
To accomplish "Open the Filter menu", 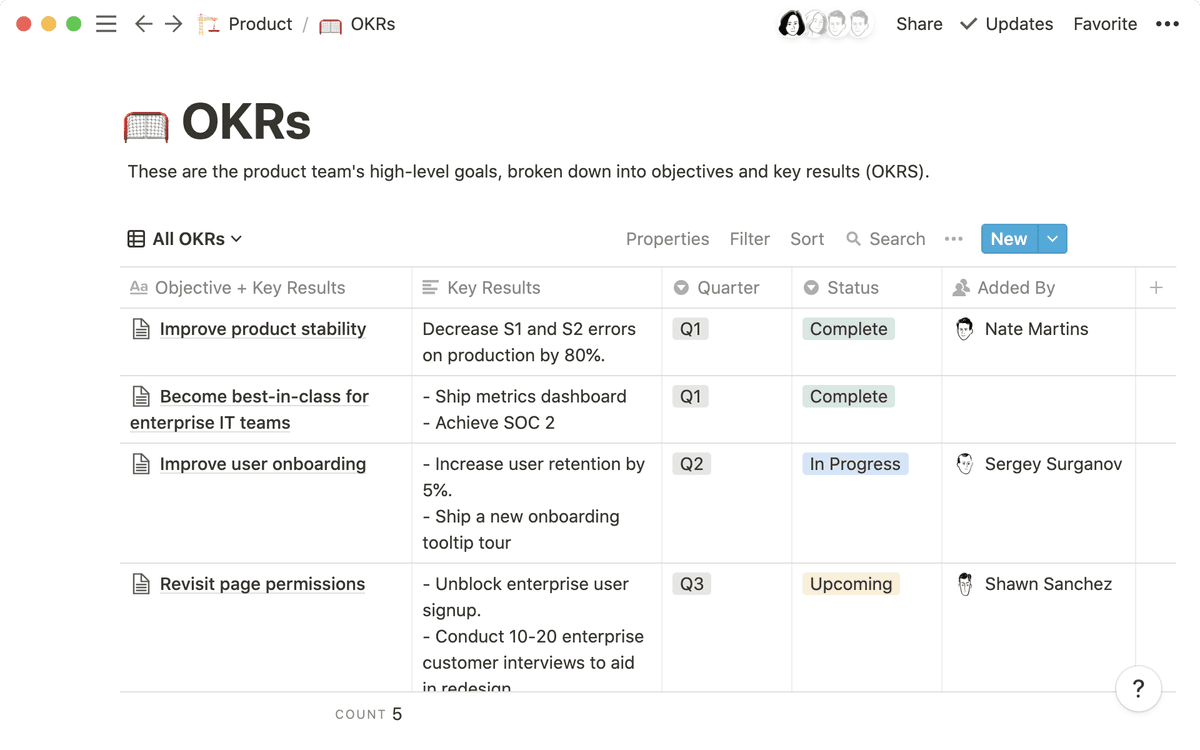I will [x=750, y=239].
